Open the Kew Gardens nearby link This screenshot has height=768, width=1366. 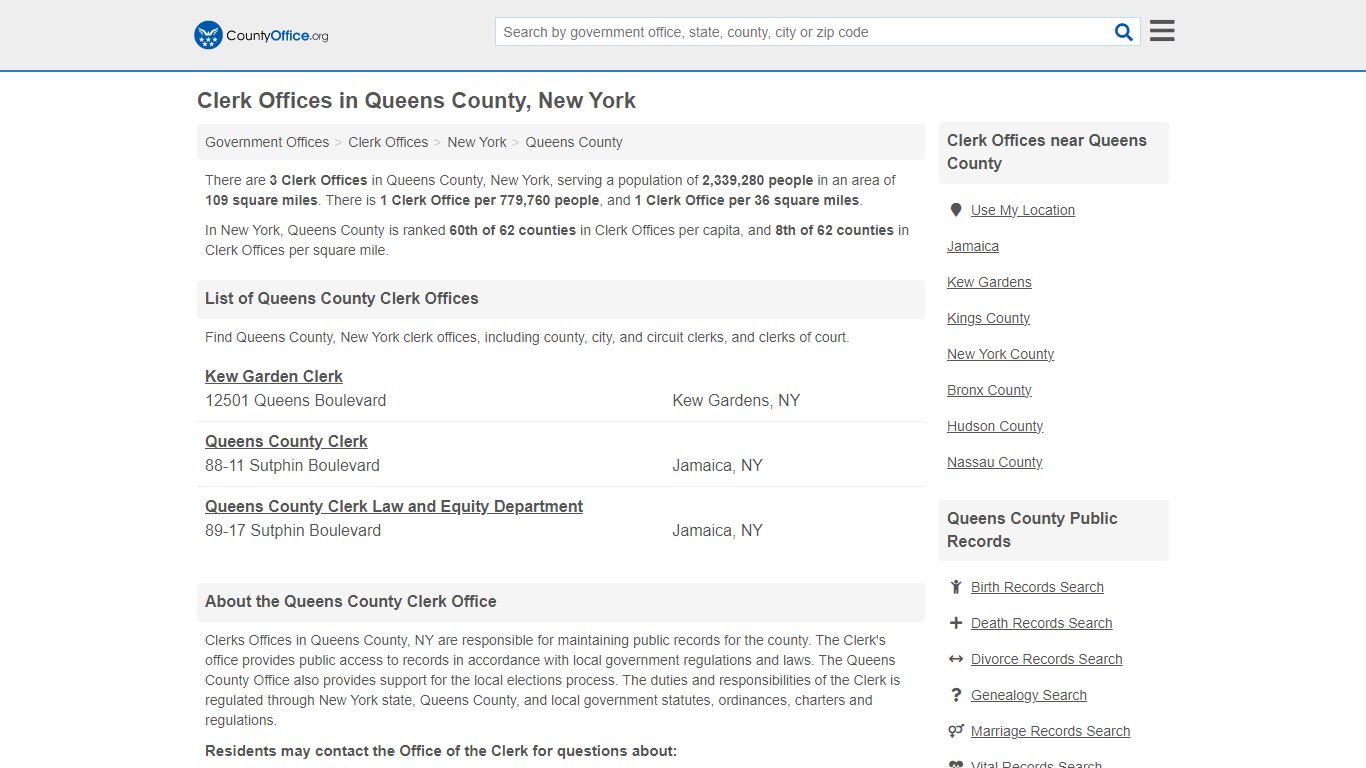pos(989,282)
